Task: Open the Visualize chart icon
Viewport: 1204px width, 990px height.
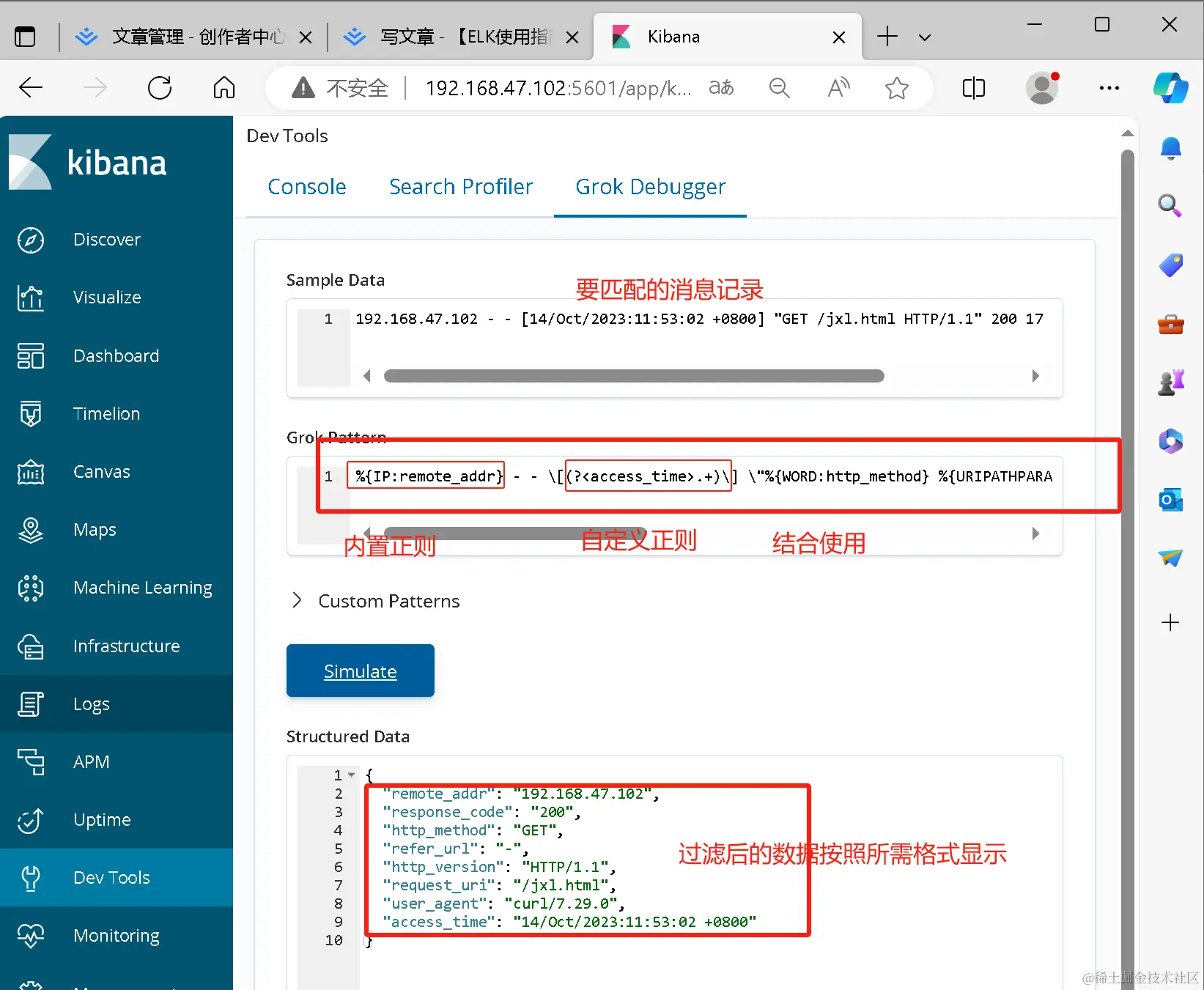Action: (31, 298)
